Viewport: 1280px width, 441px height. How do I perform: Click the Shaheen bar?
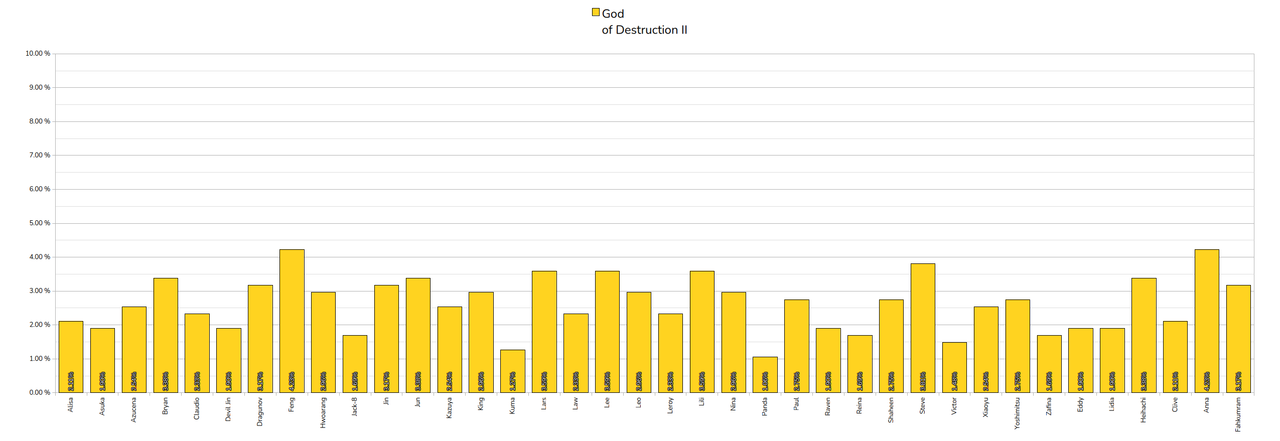892,346
